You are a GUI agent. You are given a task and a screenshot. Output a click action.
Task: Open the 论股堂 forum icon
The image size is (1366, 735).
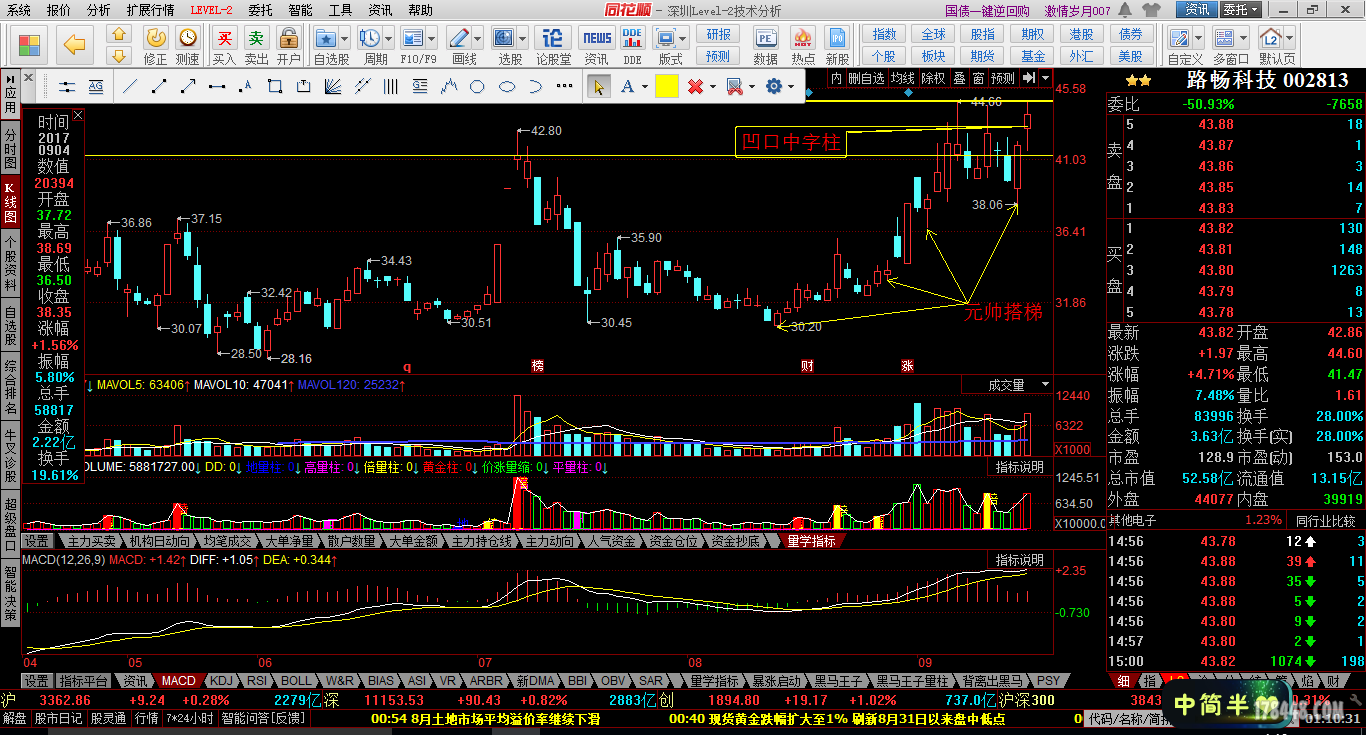553,45
